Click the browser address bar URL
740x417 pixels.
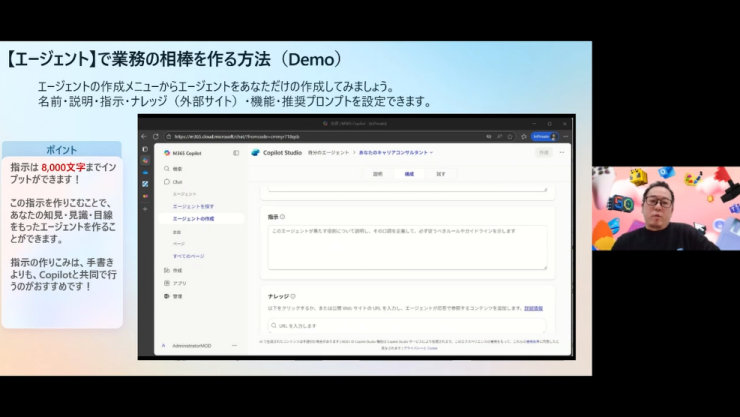click(236, 137)
